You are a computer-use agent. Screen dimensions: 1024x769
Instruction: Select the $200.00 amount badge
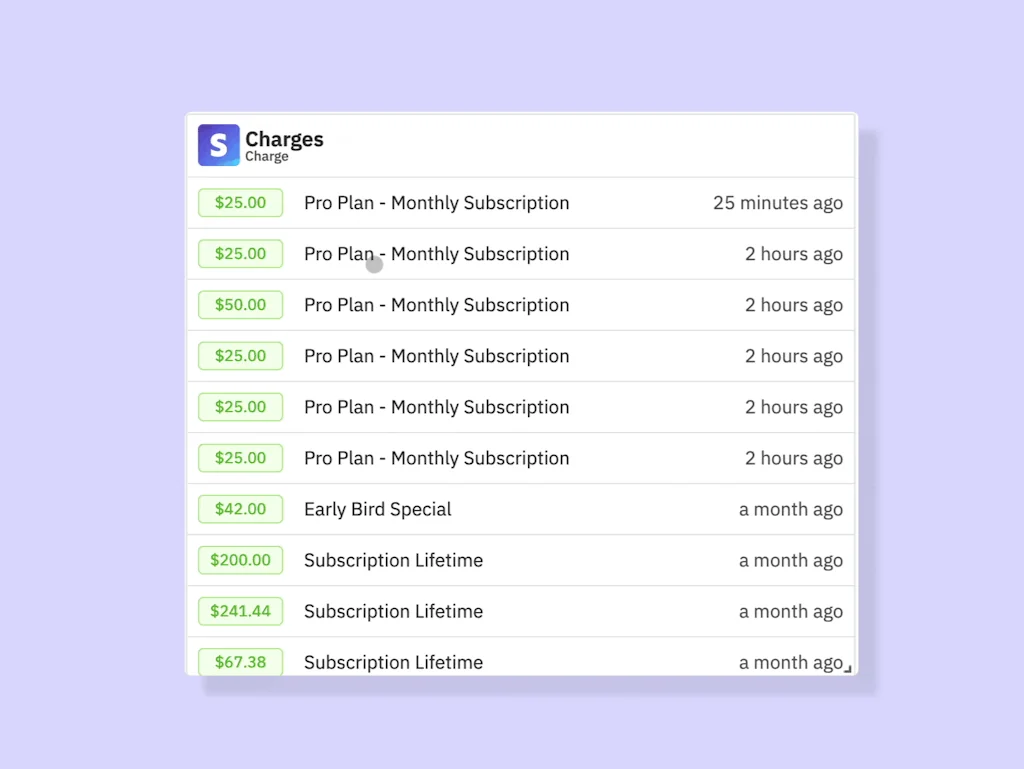click(x=240, y=560)
